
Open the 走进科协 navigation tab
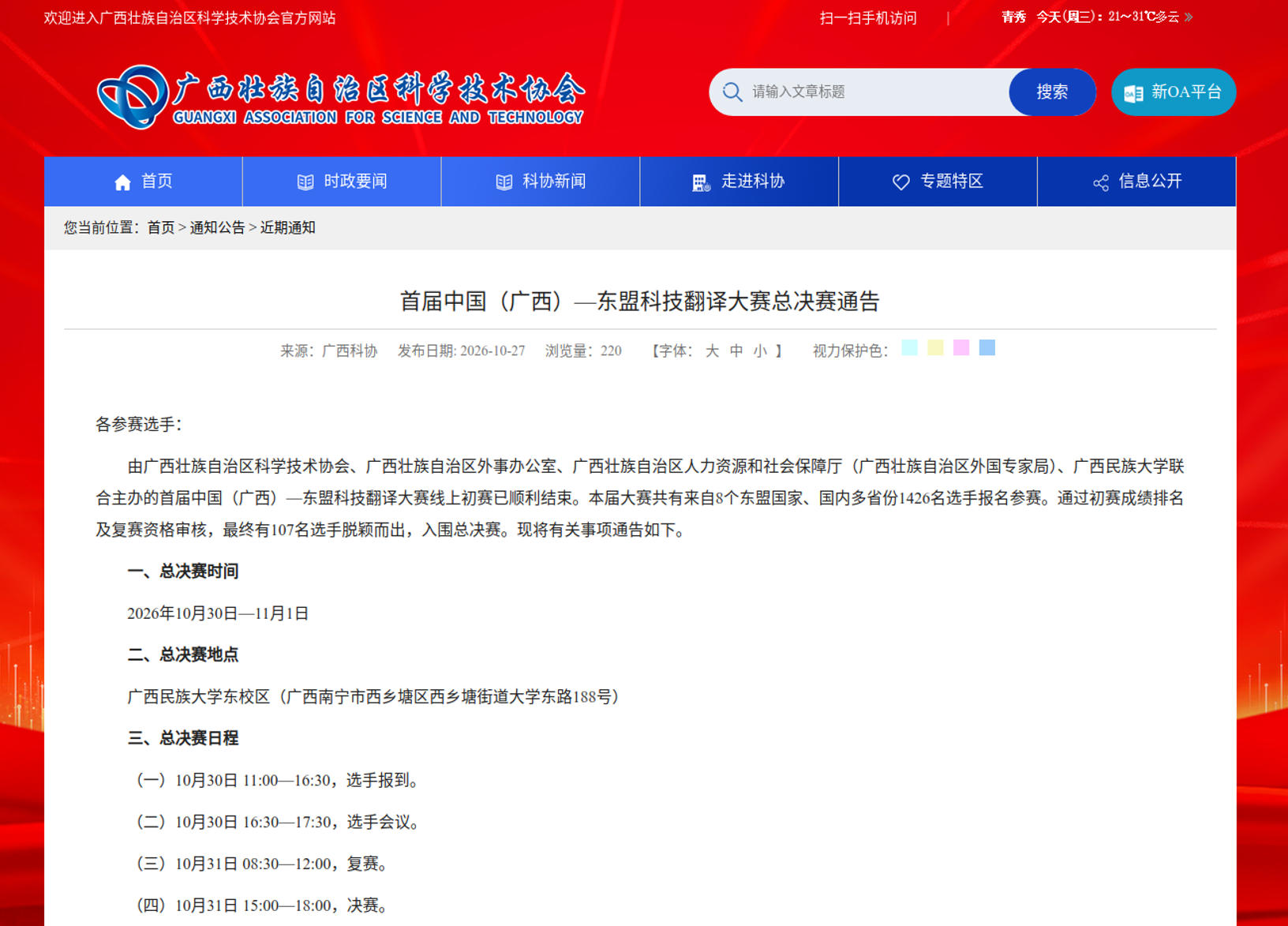(x=739, y=182)
